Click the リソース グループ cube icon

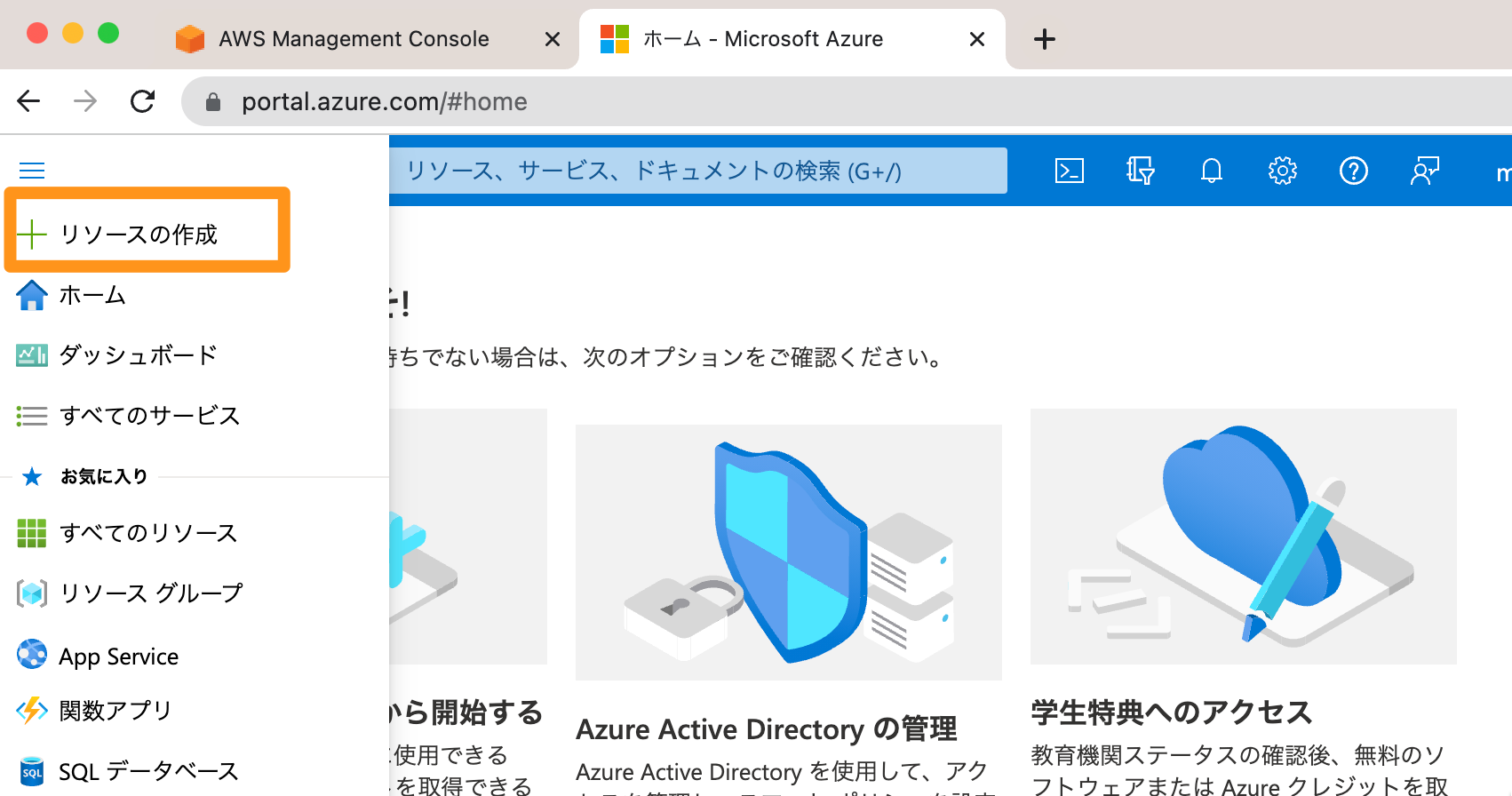point(32,593)
